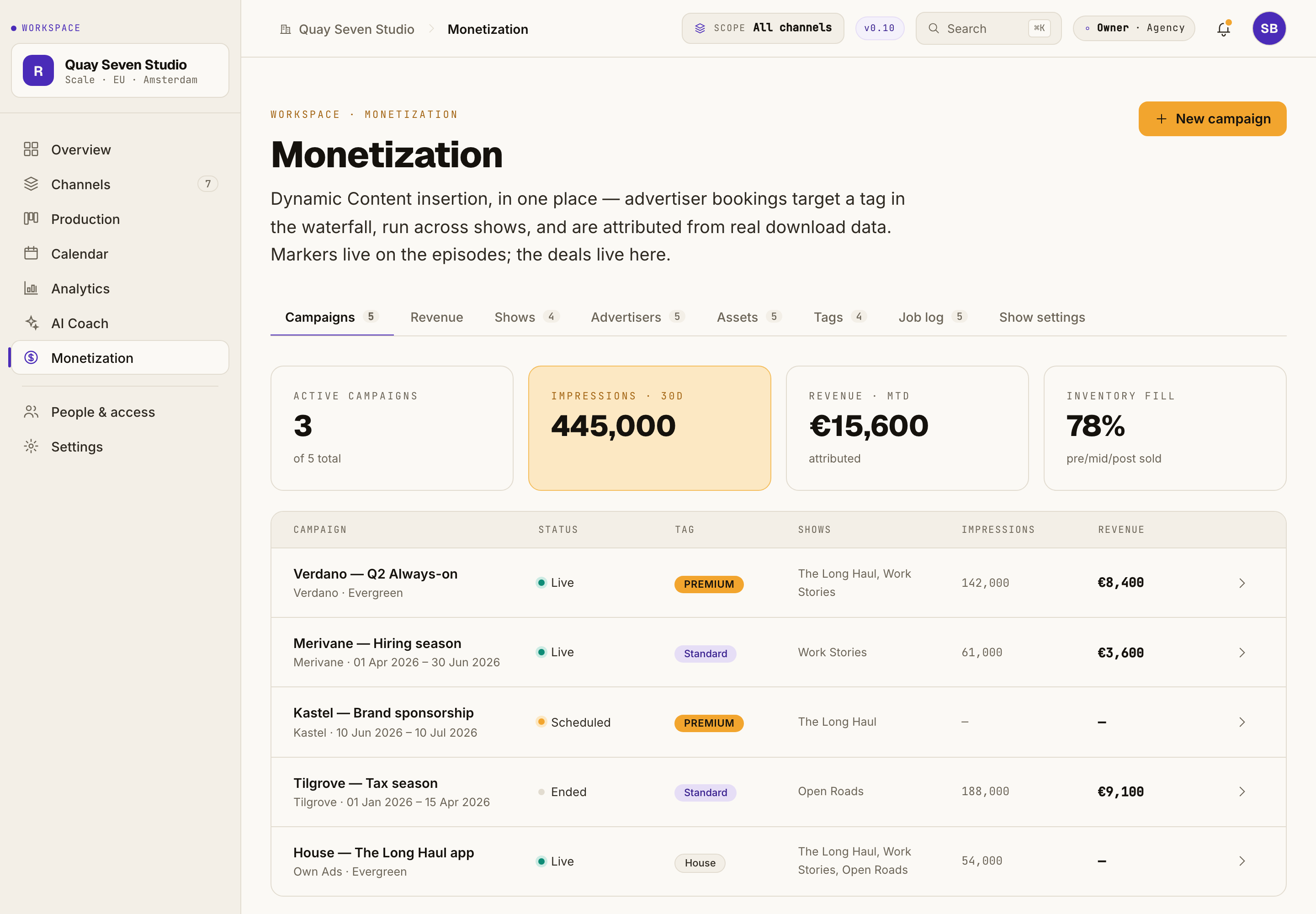Click the Merivane — Hiring season campaign name
Screen dimensions: 1316x914
[x=377, y=643]
